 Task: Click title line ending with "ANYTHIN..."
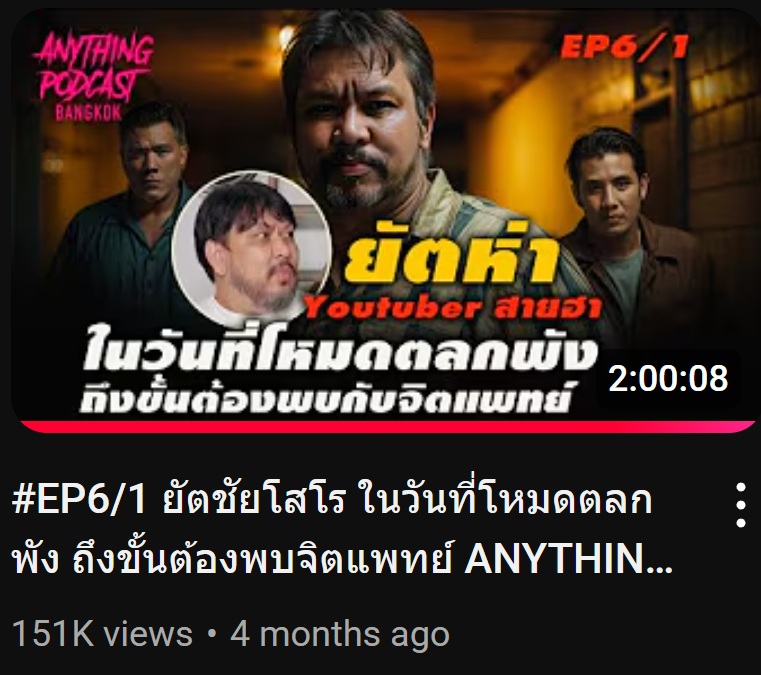(342, 560)
